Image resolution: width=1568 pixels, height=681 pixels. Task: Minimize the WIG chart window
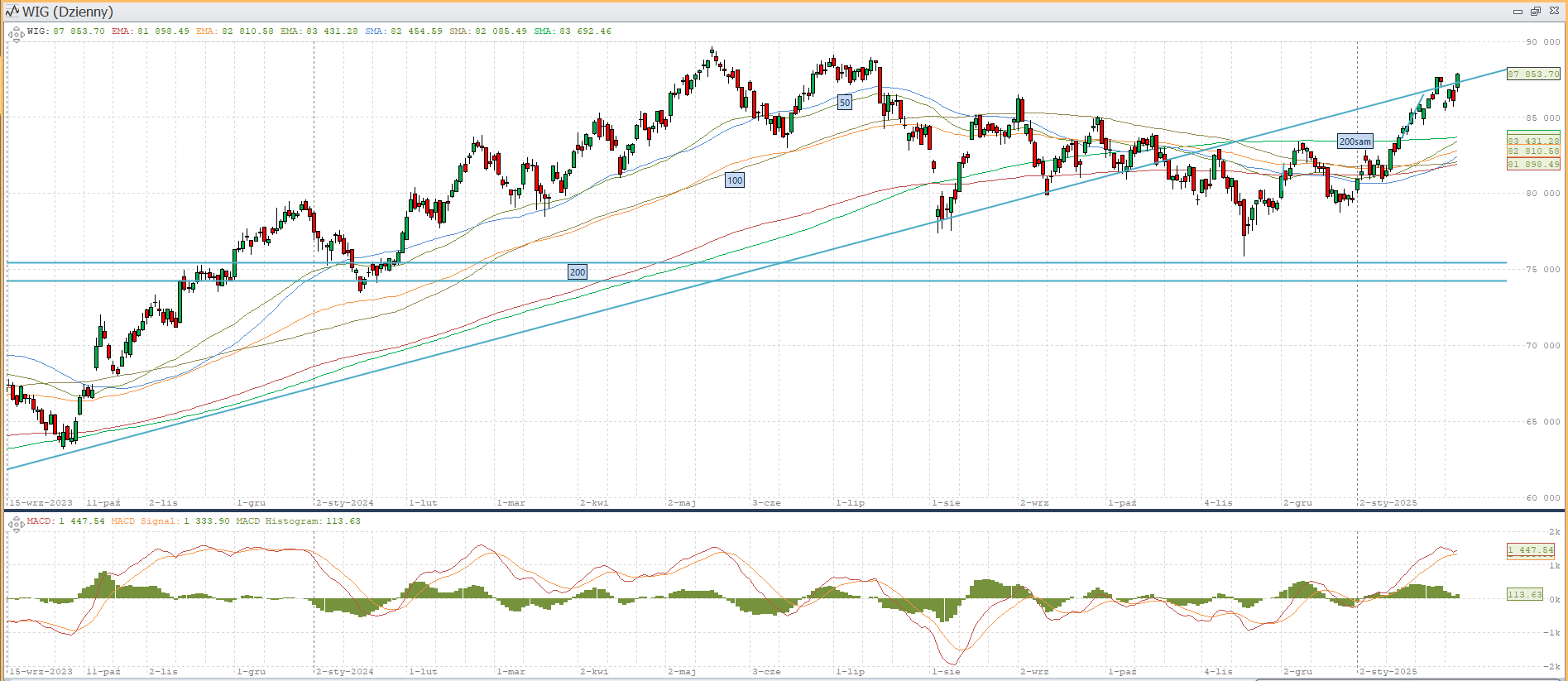[1518, 12]
